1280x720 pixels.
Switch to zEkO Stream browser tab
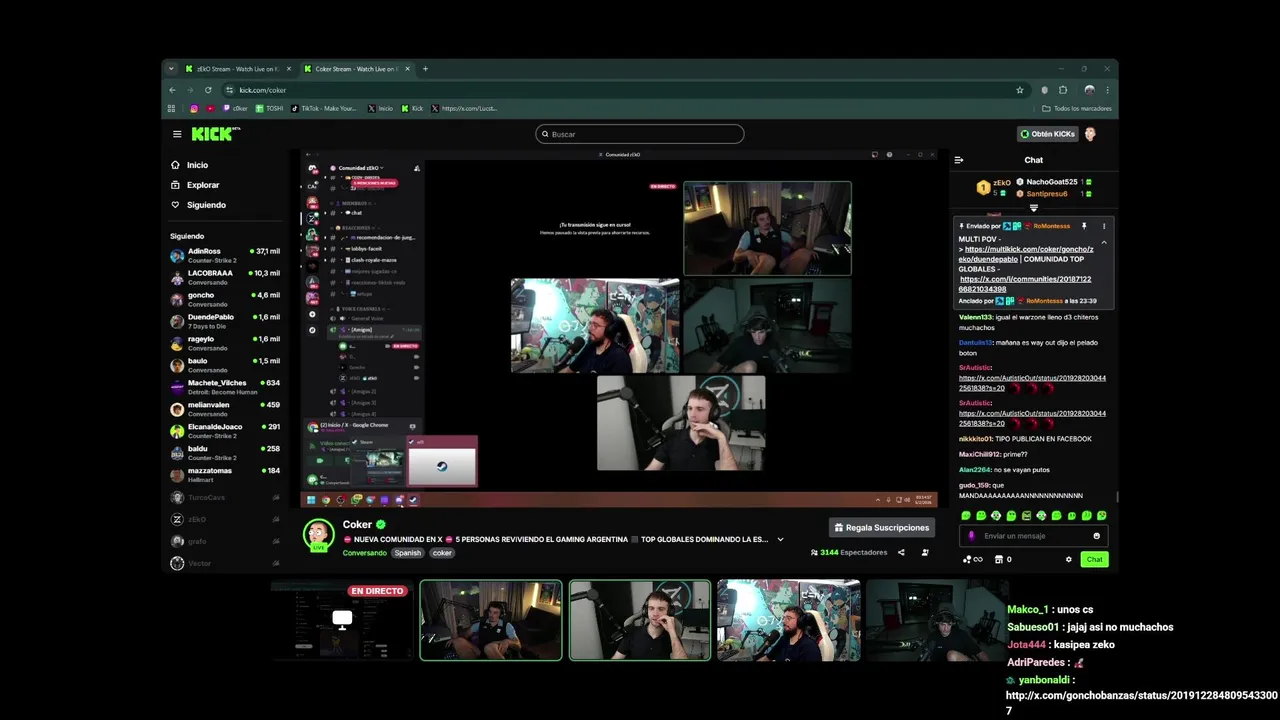236,69
